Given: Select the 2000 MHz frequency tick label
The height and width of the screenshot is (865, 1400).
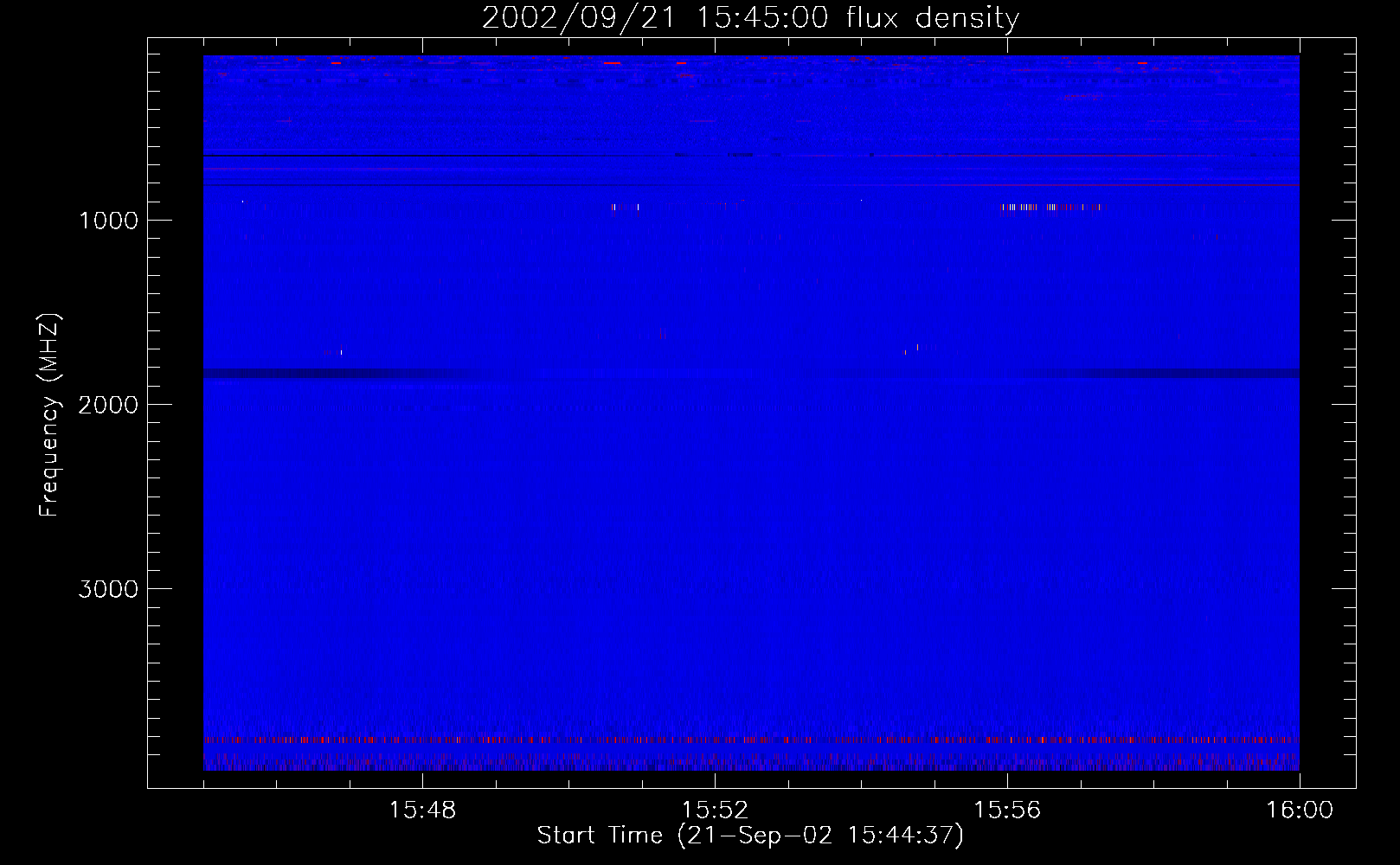Looking at the screenshot, I should point(108,405).
